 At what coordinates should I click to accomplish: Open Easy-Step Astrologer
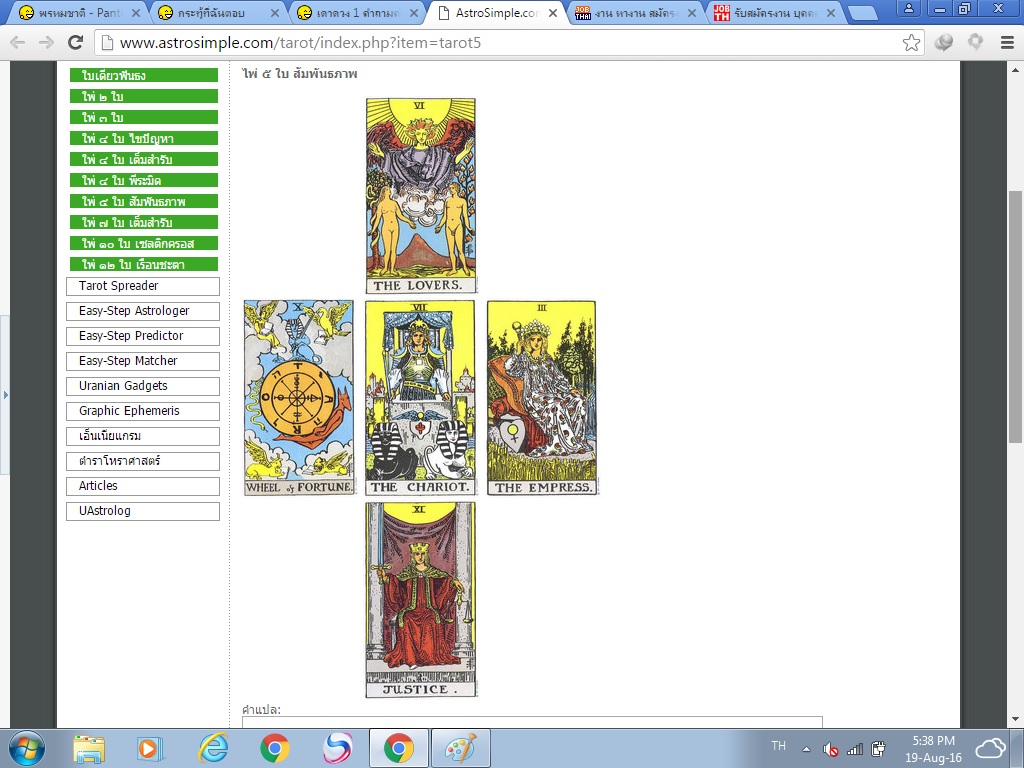click(x=142, y=311)
